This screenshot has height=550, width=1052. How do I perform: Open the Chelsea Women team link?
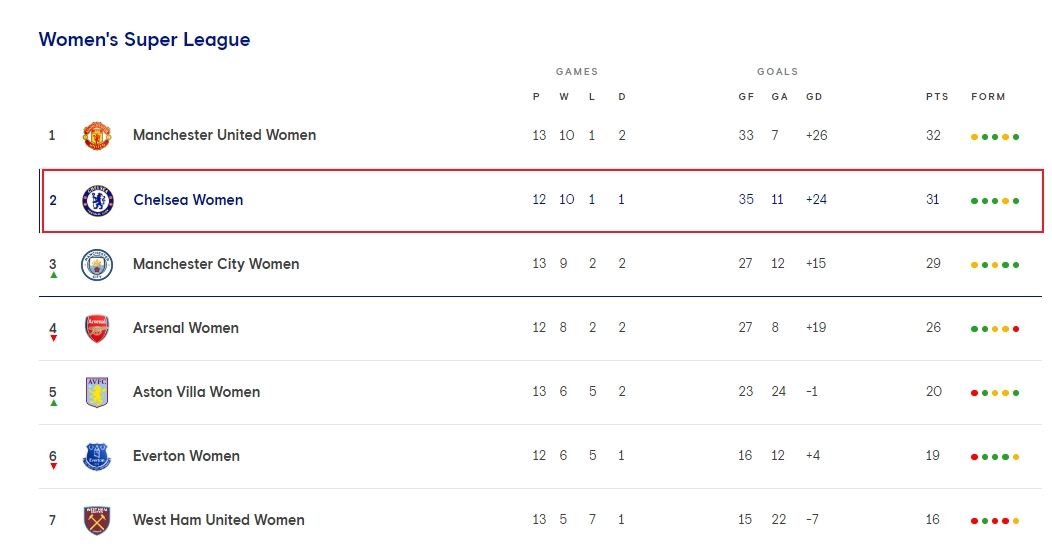[189, 200]
